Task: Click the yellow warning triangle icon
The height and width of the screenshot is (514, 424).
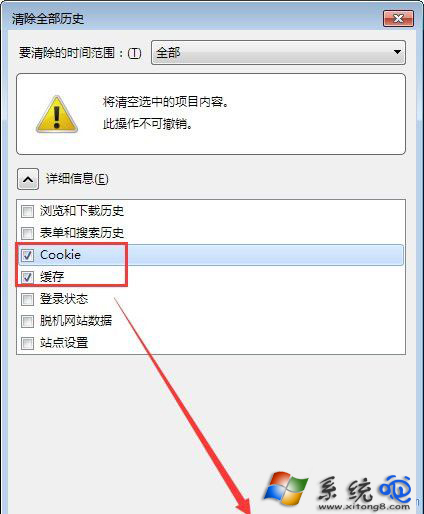Action: click(57, 114)
